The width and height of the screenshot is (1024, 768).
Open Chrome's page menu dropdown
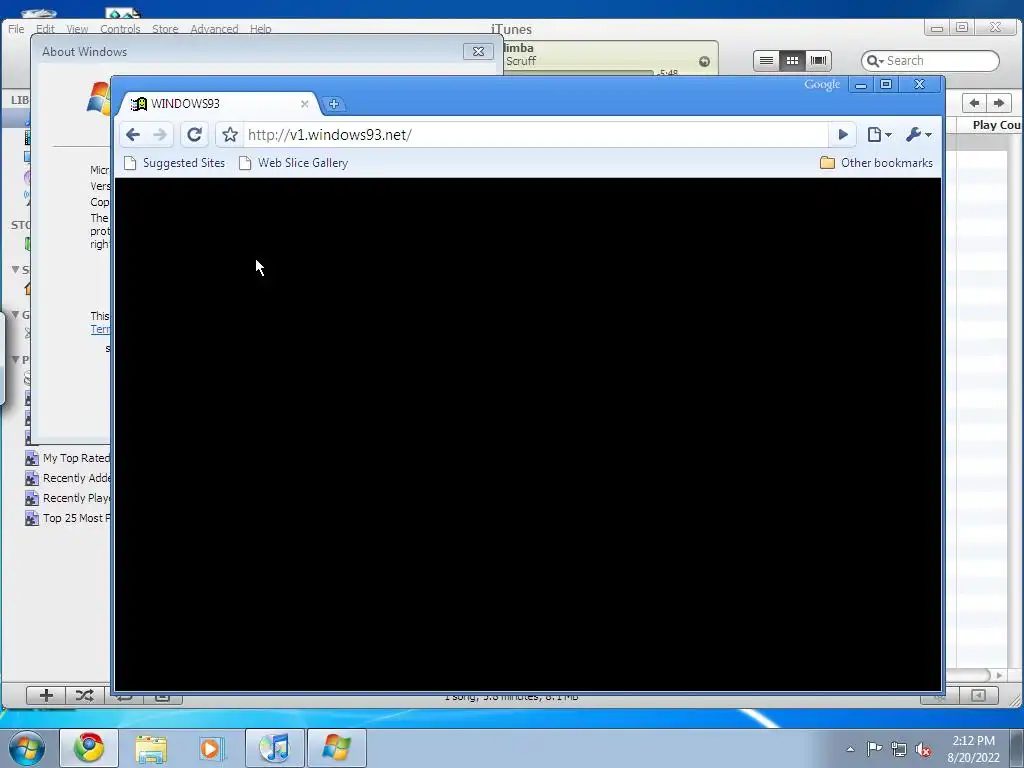[x=879, y=135]
